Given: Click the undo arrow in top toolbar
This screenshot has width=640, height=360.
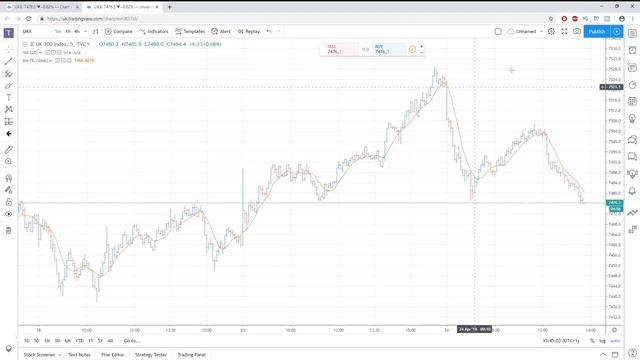Looking at the screenshot, I should point(269,31).
